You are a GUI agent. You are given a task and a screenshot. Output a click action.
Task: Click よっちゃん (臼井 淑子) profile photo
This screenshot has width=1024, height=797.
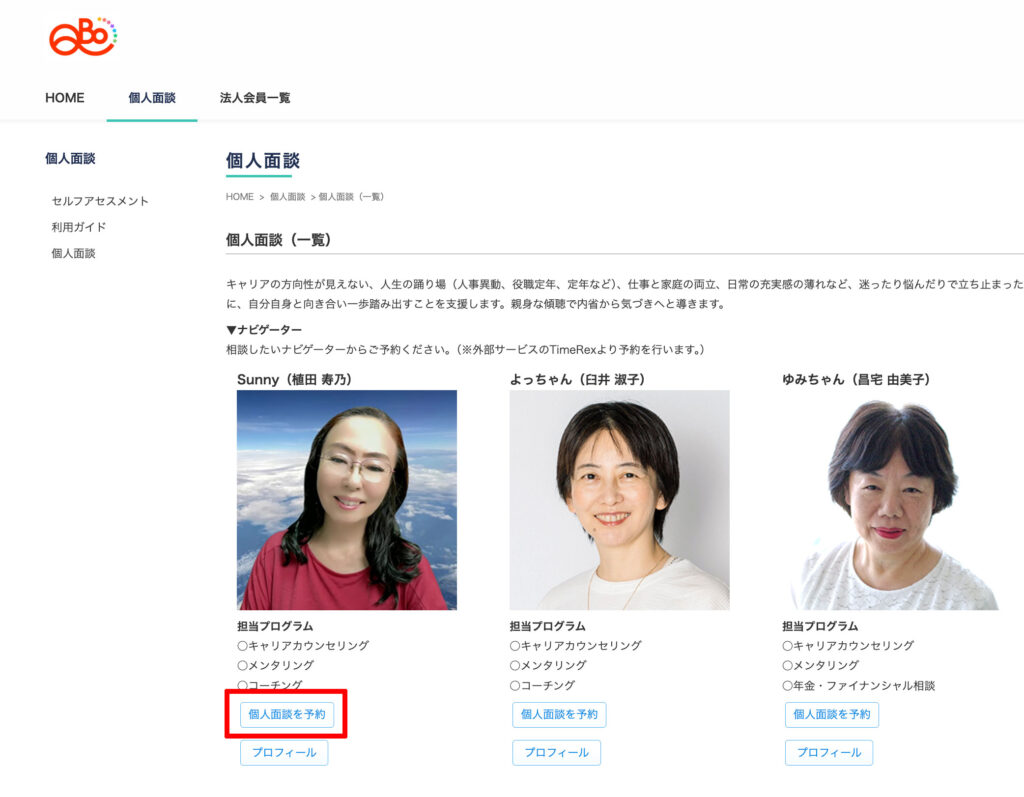[x=619, y=500]
